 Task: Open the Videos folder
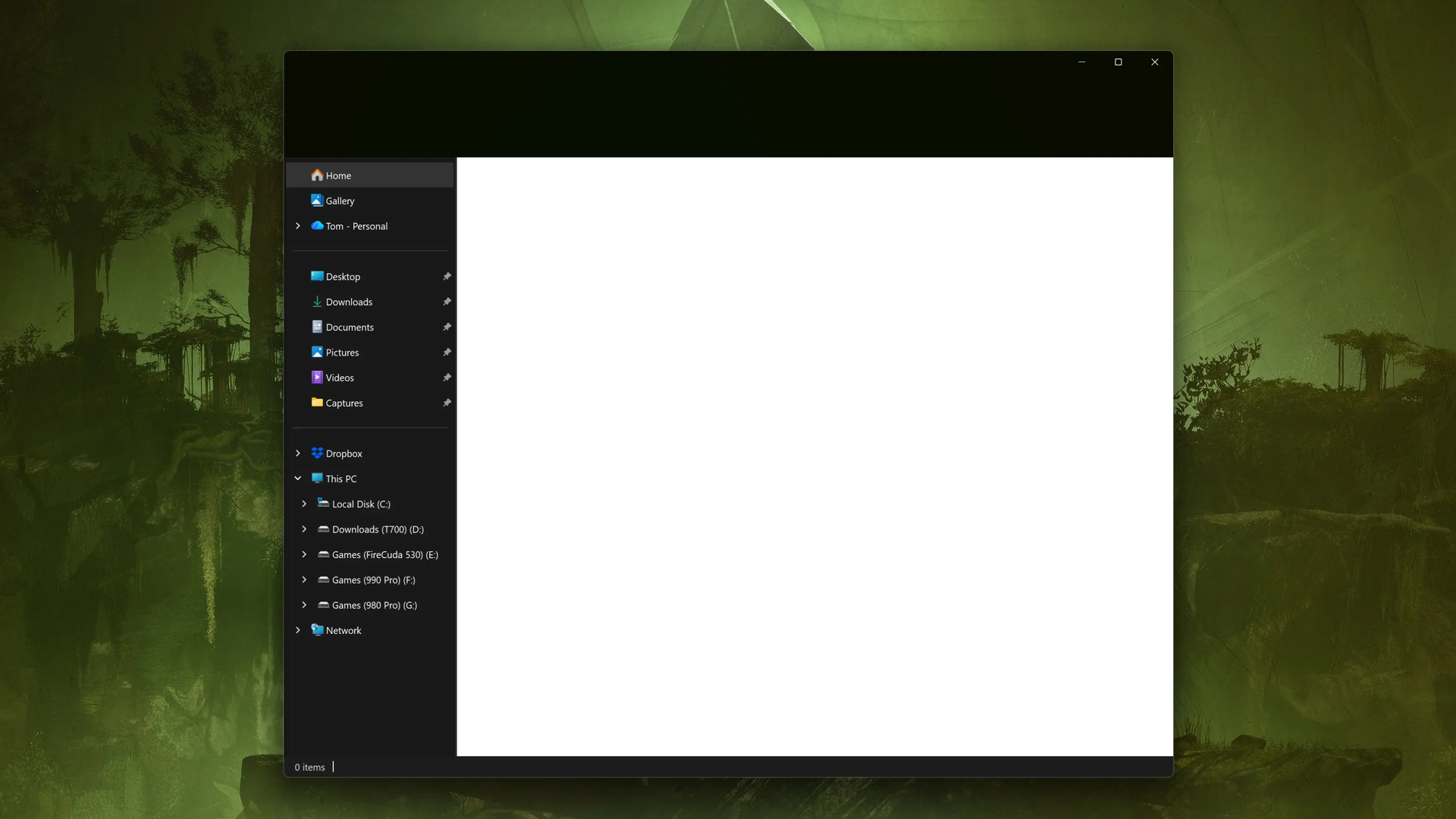pos(339,377)
